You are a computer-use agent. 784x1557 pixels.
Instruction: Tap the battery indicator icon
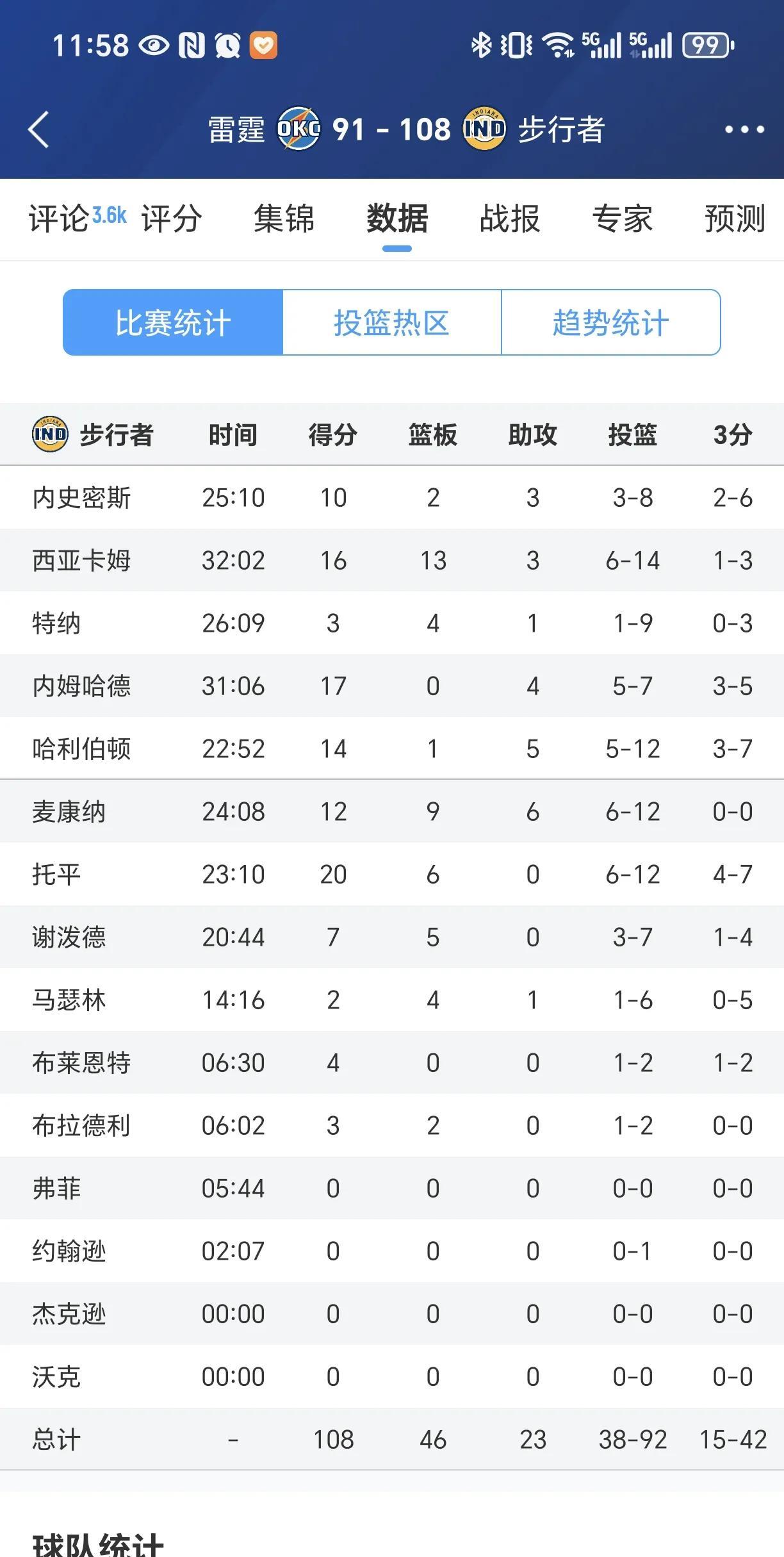coord(708,45)
